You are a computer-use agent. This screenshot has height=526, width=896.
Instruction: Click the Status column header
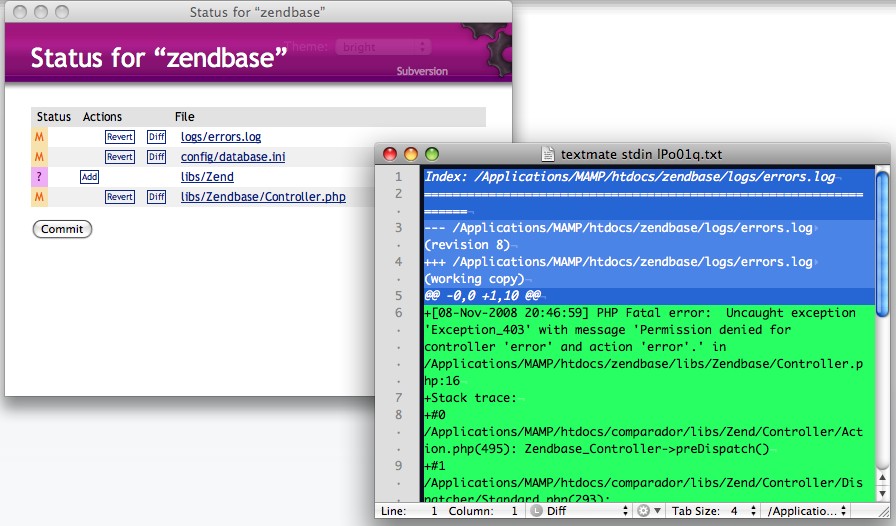click(54, 117)
